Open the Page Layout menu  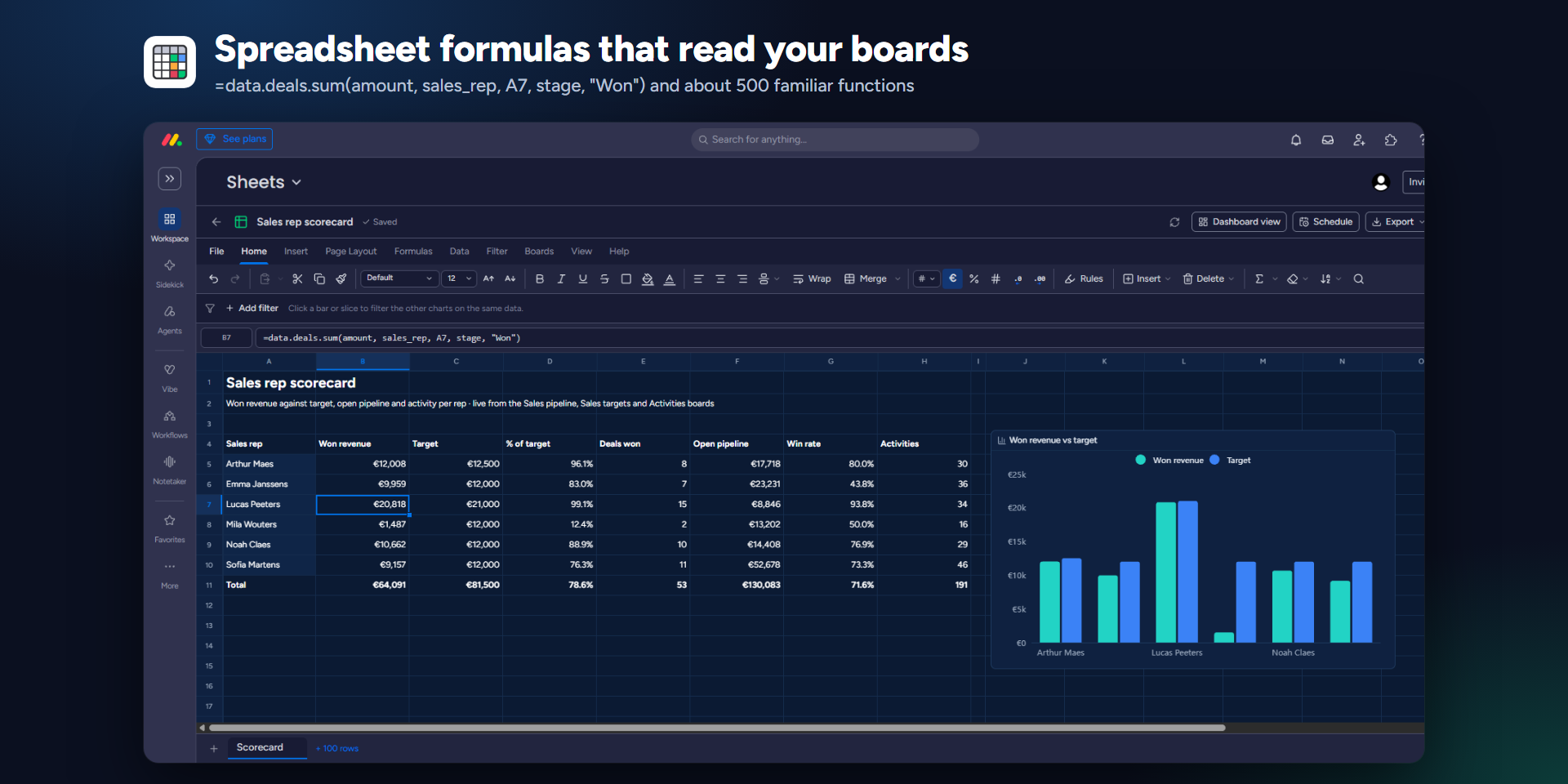click(x=351, y=252)
